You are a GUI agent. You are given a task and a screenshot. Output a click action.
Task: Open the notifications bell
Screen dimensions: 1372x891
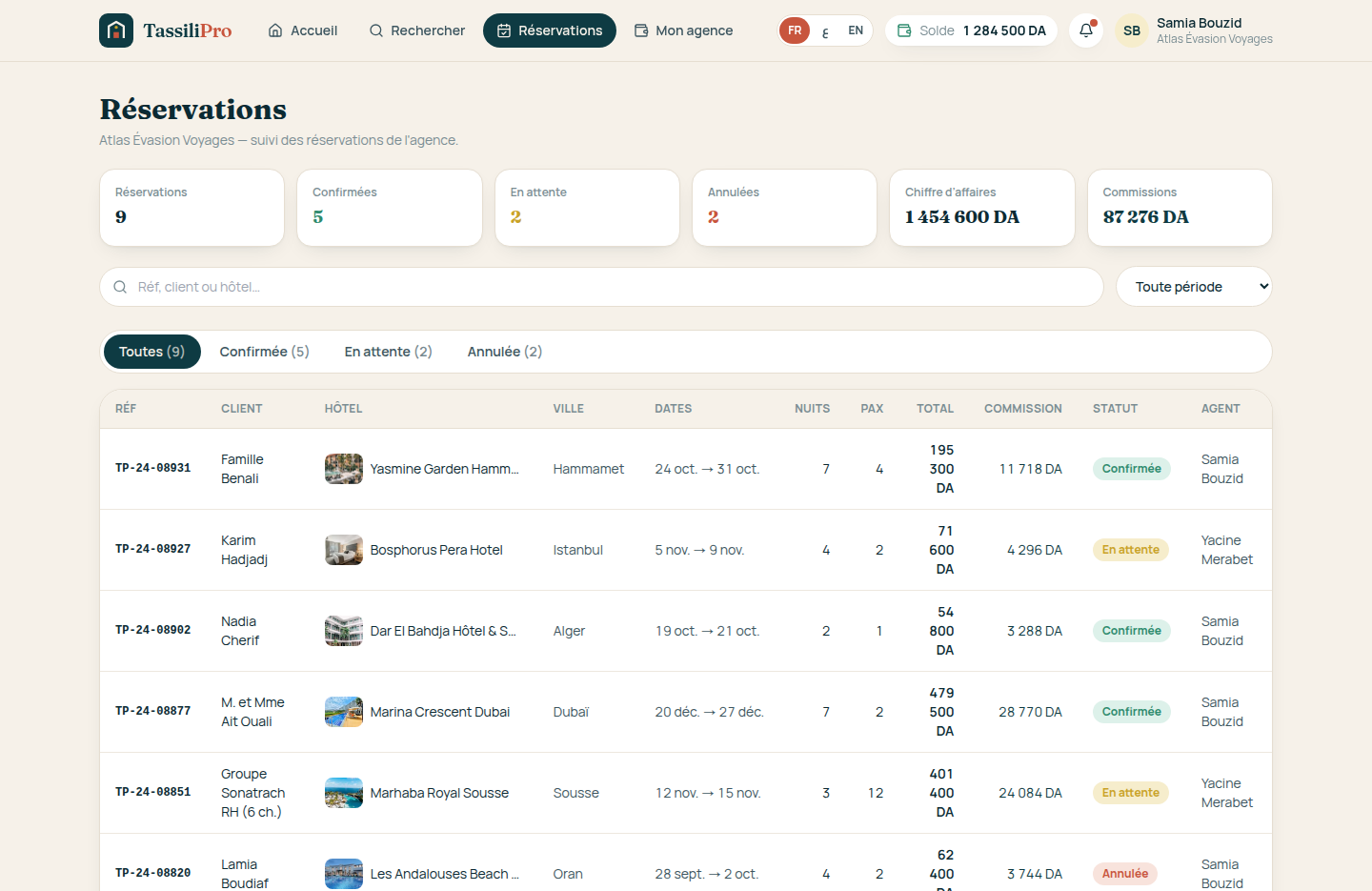tap(1086, 30)
